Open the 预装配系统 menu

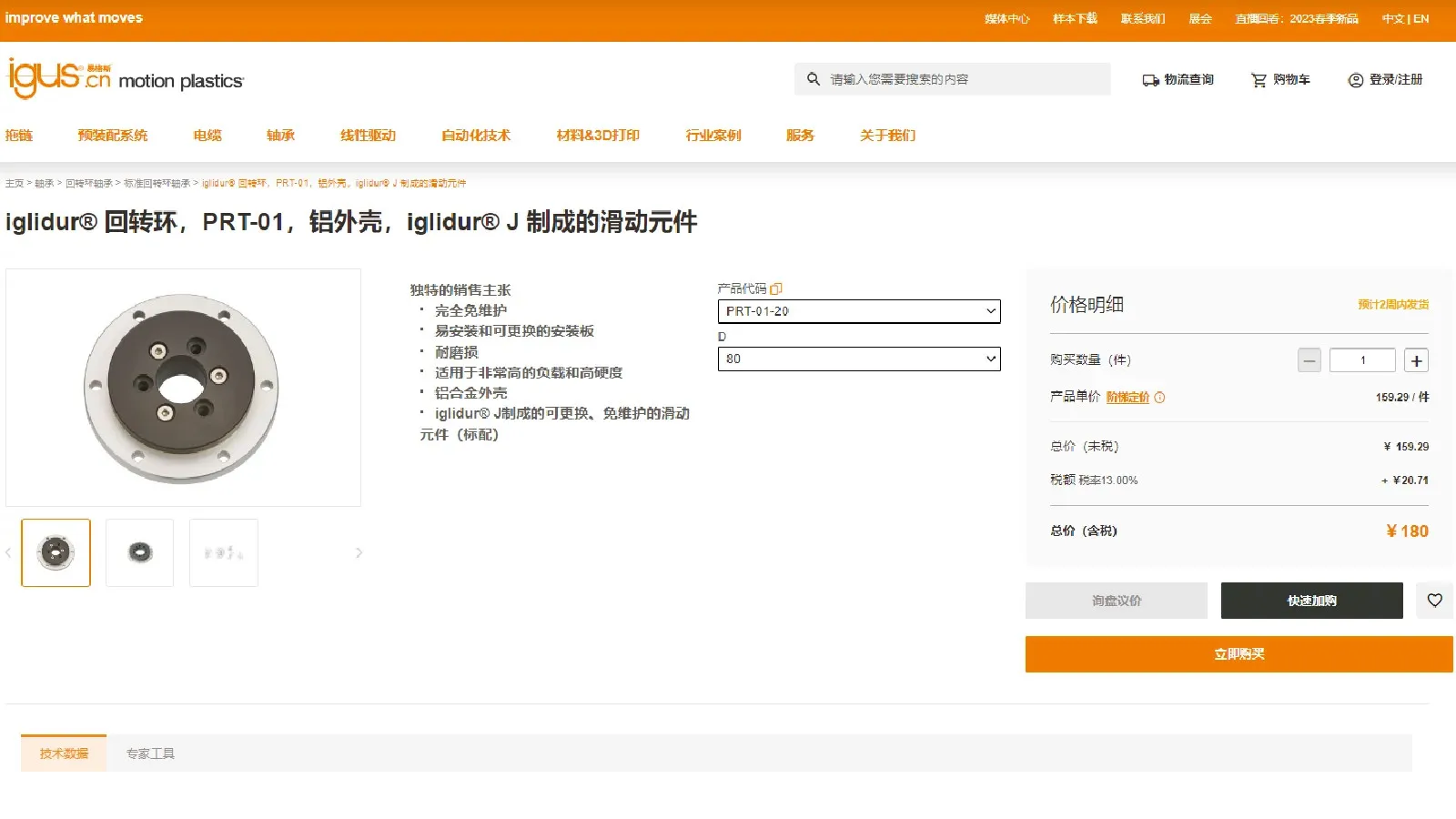click(113, 136)
